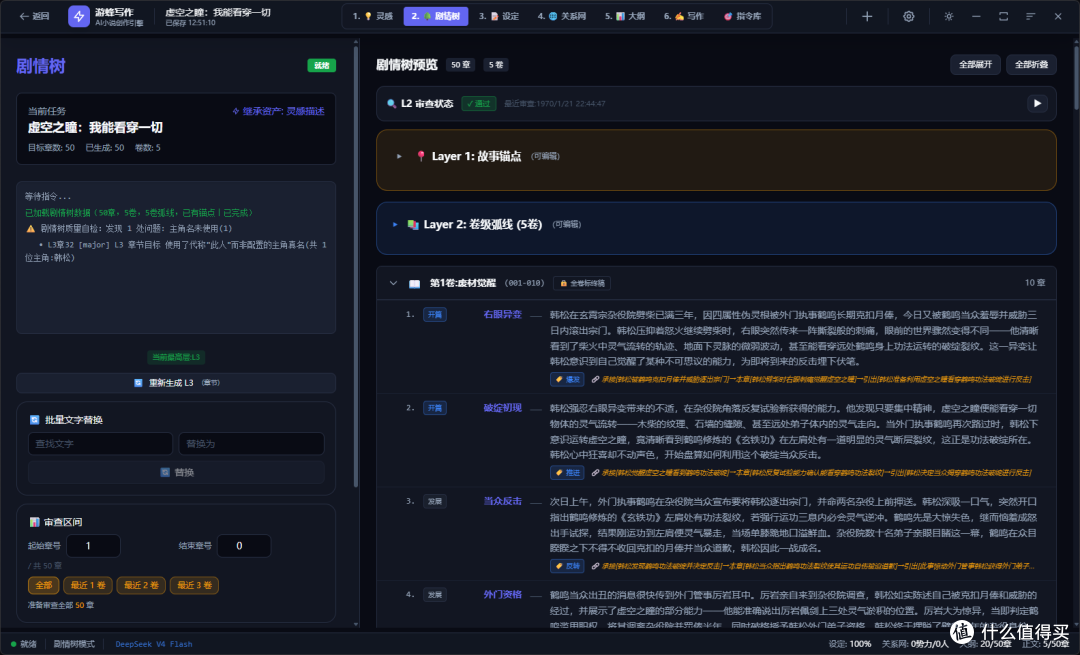The height and width of the screenshot is (655, 1080).
Task: Click the 当前最高层:L3 label
Action: [176, 357]
